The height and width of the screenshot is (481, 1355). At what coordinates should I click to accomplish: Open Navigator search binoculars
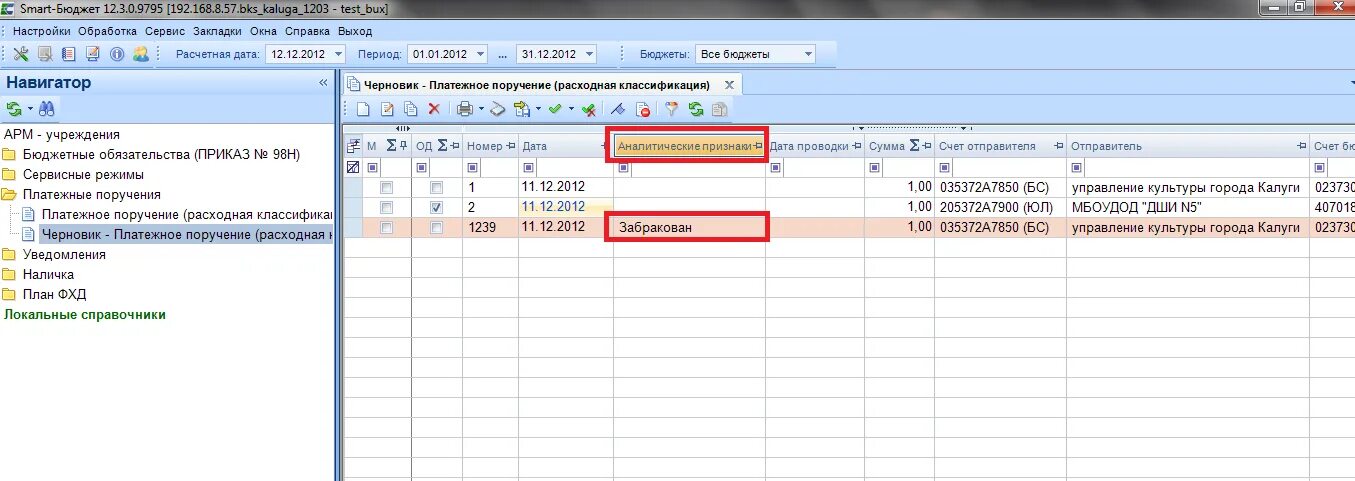47,109
